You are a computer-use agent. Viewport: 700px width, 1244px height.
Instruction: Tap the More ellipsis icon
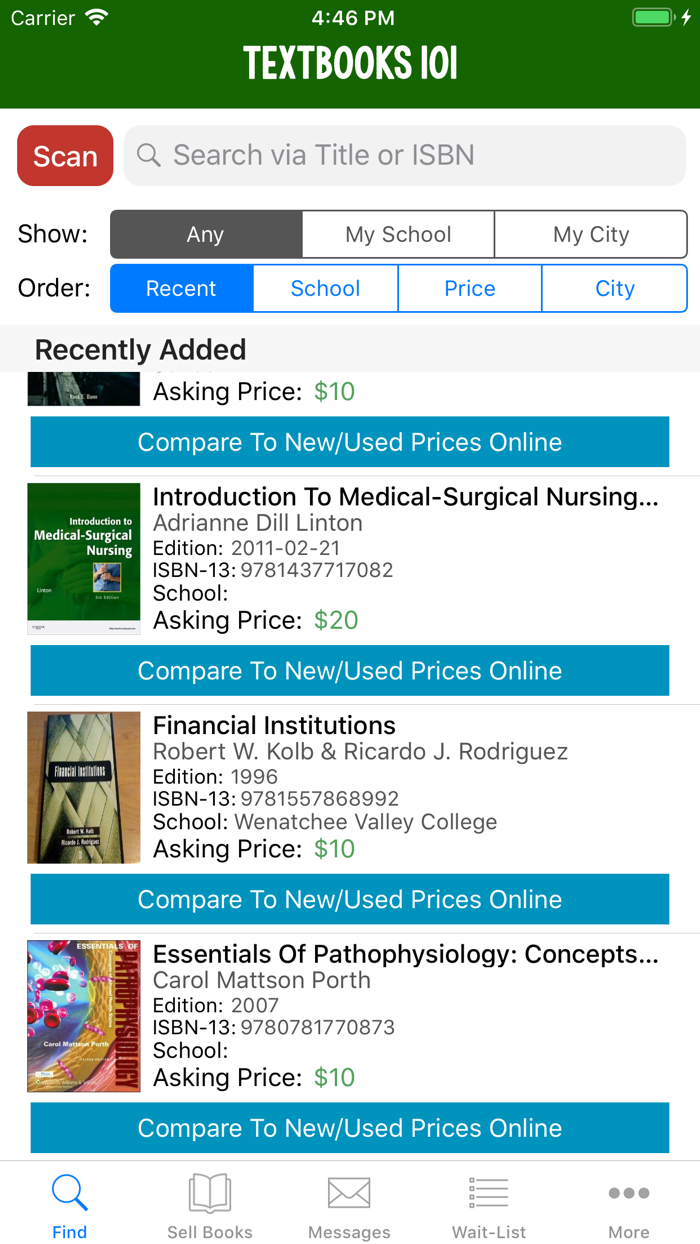point(629,1193)
